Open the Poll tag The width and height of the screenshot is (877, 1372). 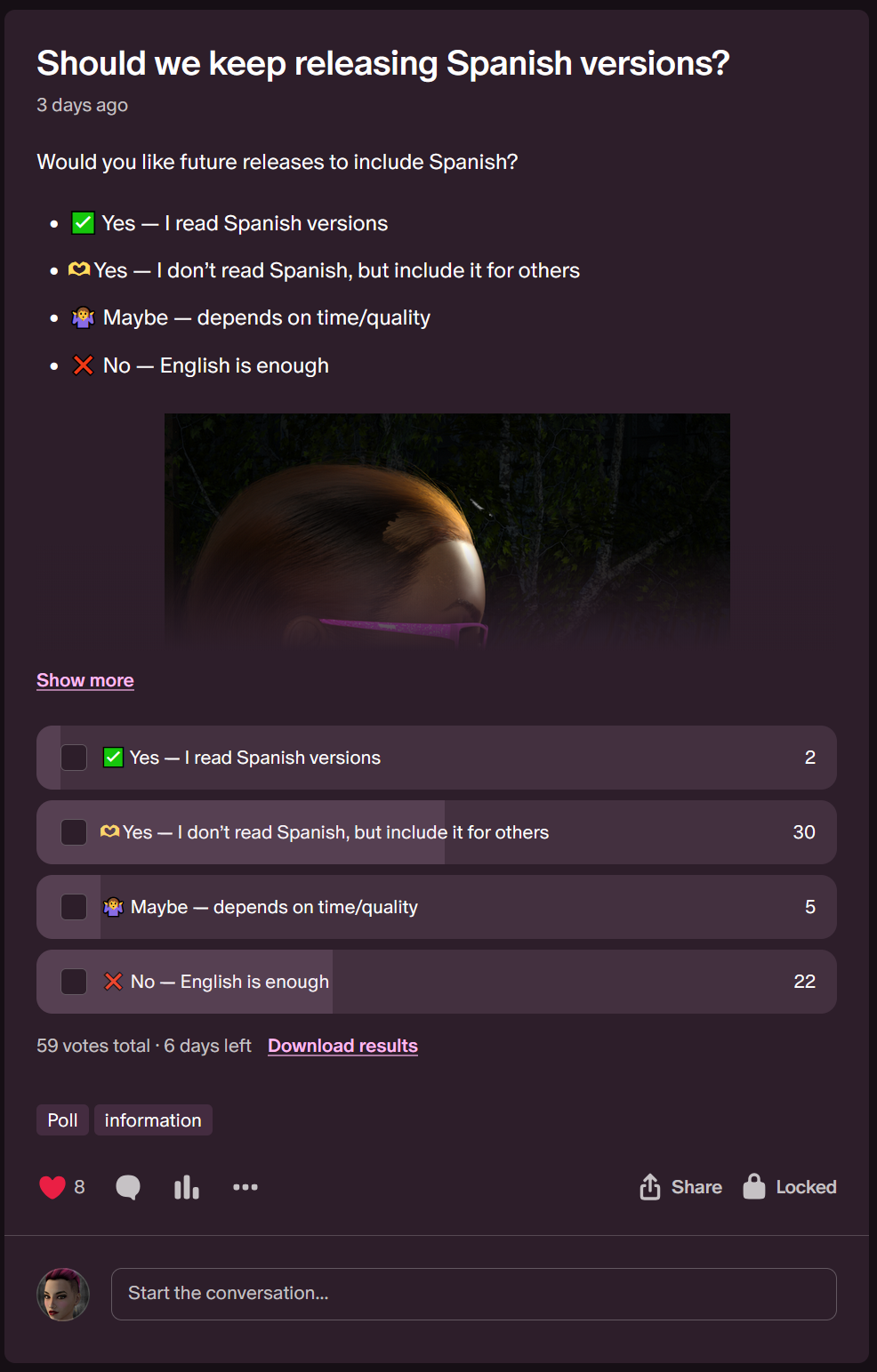(62, 1120)
